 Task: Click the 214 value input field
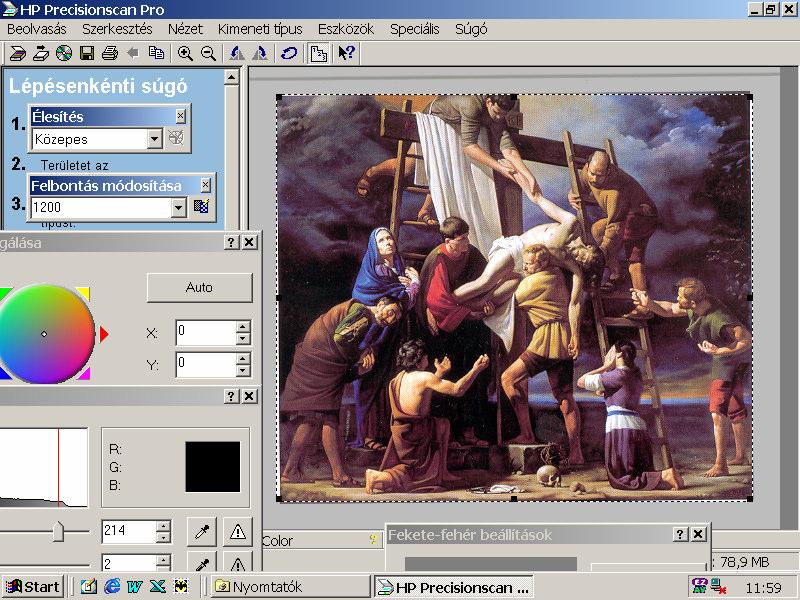(129, 532)
